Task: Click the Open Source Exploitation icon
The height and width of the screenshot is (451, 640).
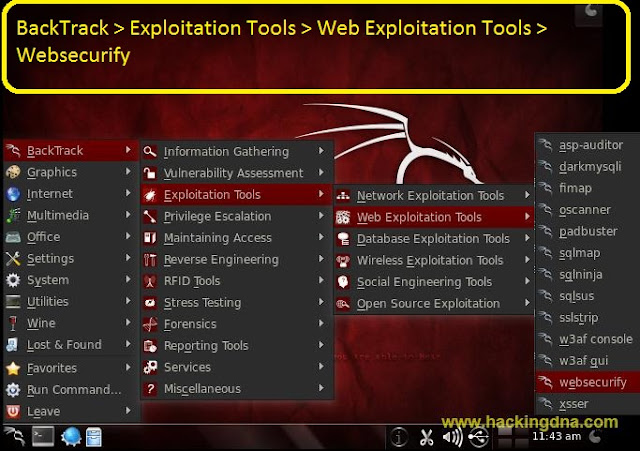Action: (343, 304)
